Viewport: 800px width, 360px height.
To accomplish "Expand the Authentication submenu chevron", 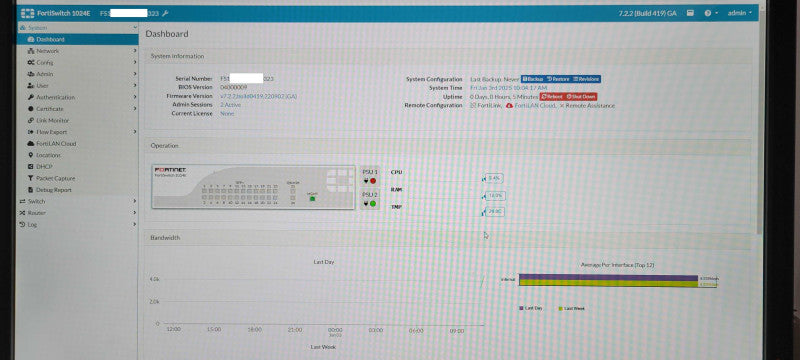I will point(135,97).
